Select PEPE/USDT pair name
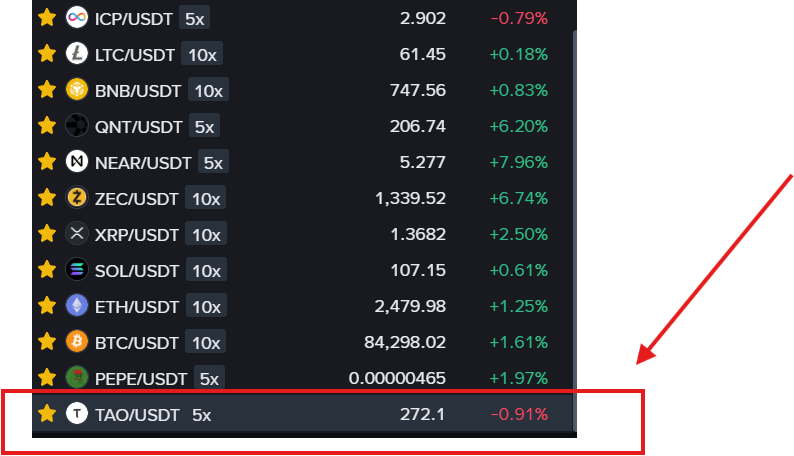794x456 pixels. click(141, 379)
